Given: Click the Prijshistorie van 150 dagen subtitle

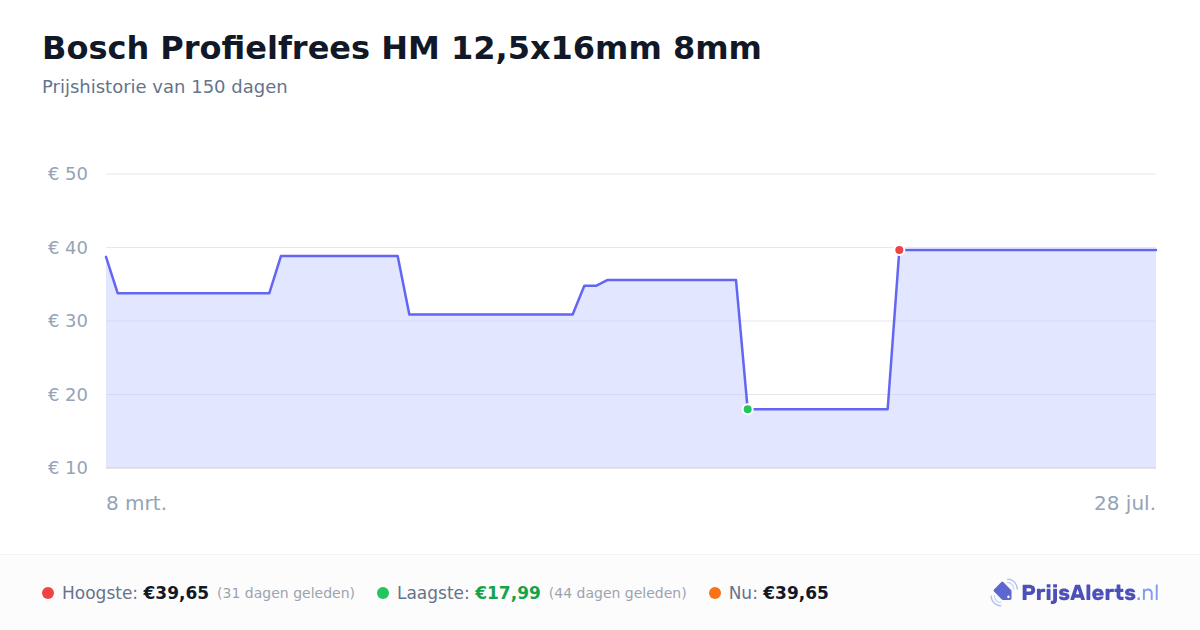Looking at the screenshot, I should (165, 87).
